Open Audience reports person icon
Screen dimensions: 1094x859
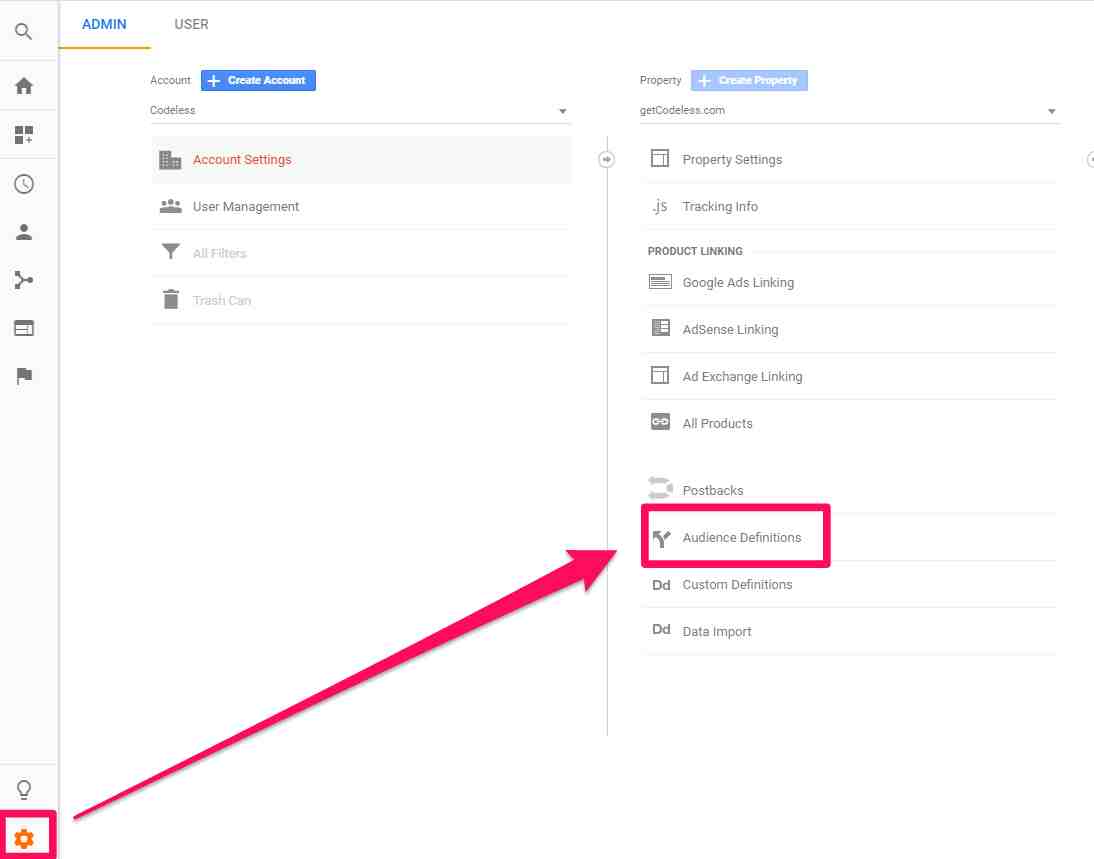pos(24,232)
